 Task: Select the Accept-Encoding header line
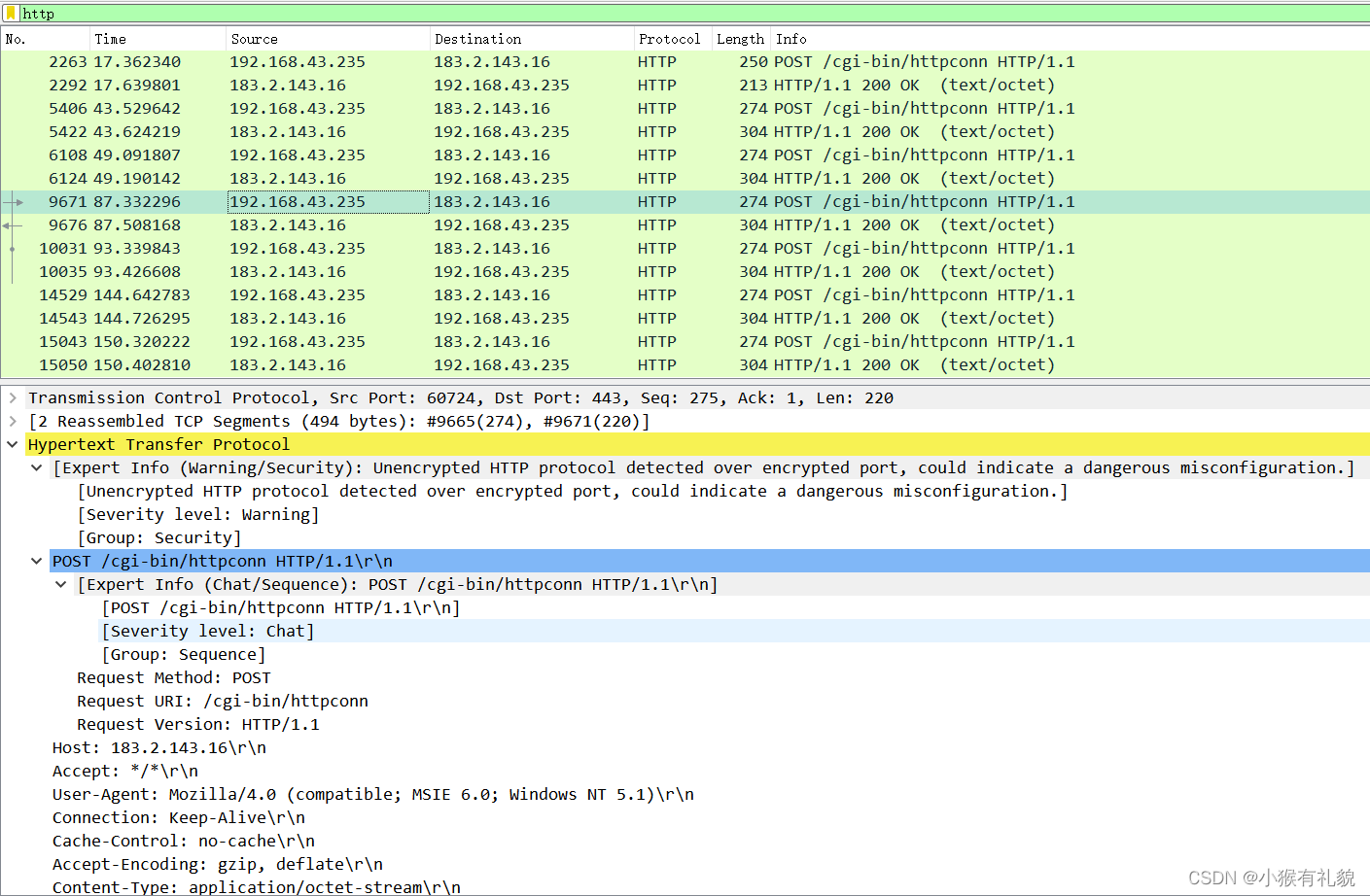(218, 864)
